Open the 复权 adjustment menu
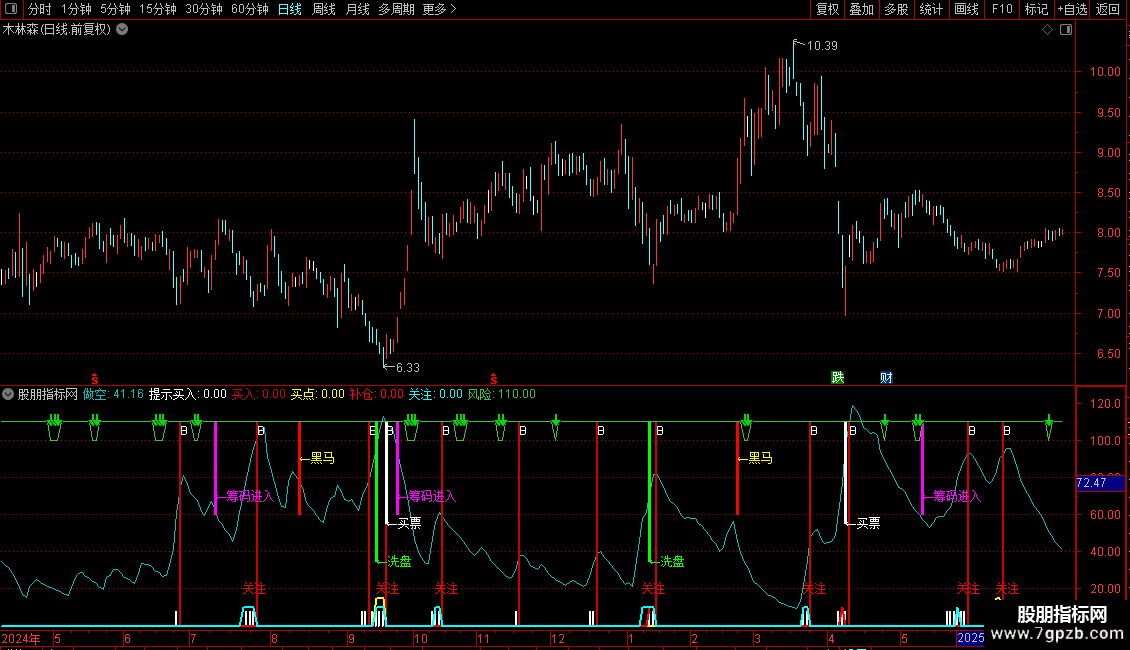 827,9
